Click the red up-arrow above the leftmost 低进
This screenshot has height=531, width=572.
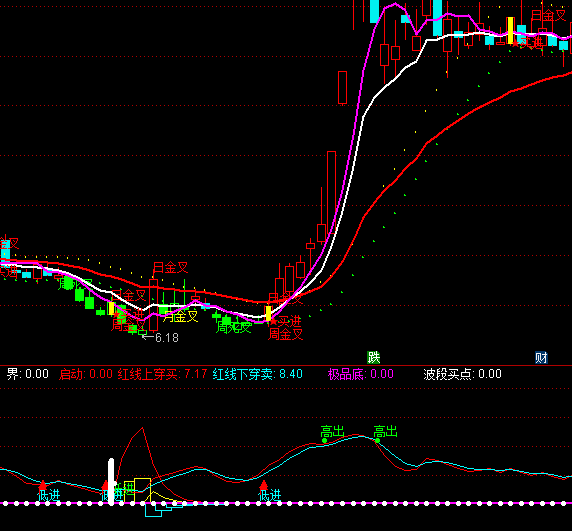43,485
